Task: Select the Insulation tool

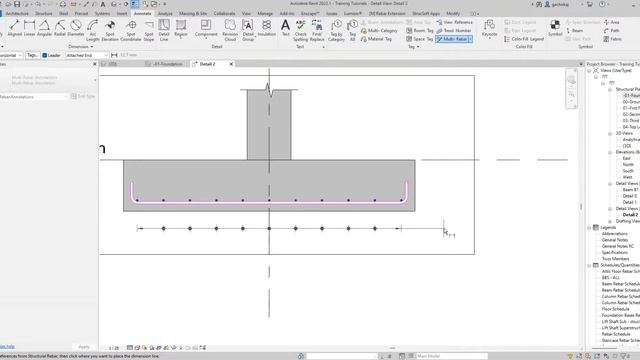Action: tap(267, 29)
